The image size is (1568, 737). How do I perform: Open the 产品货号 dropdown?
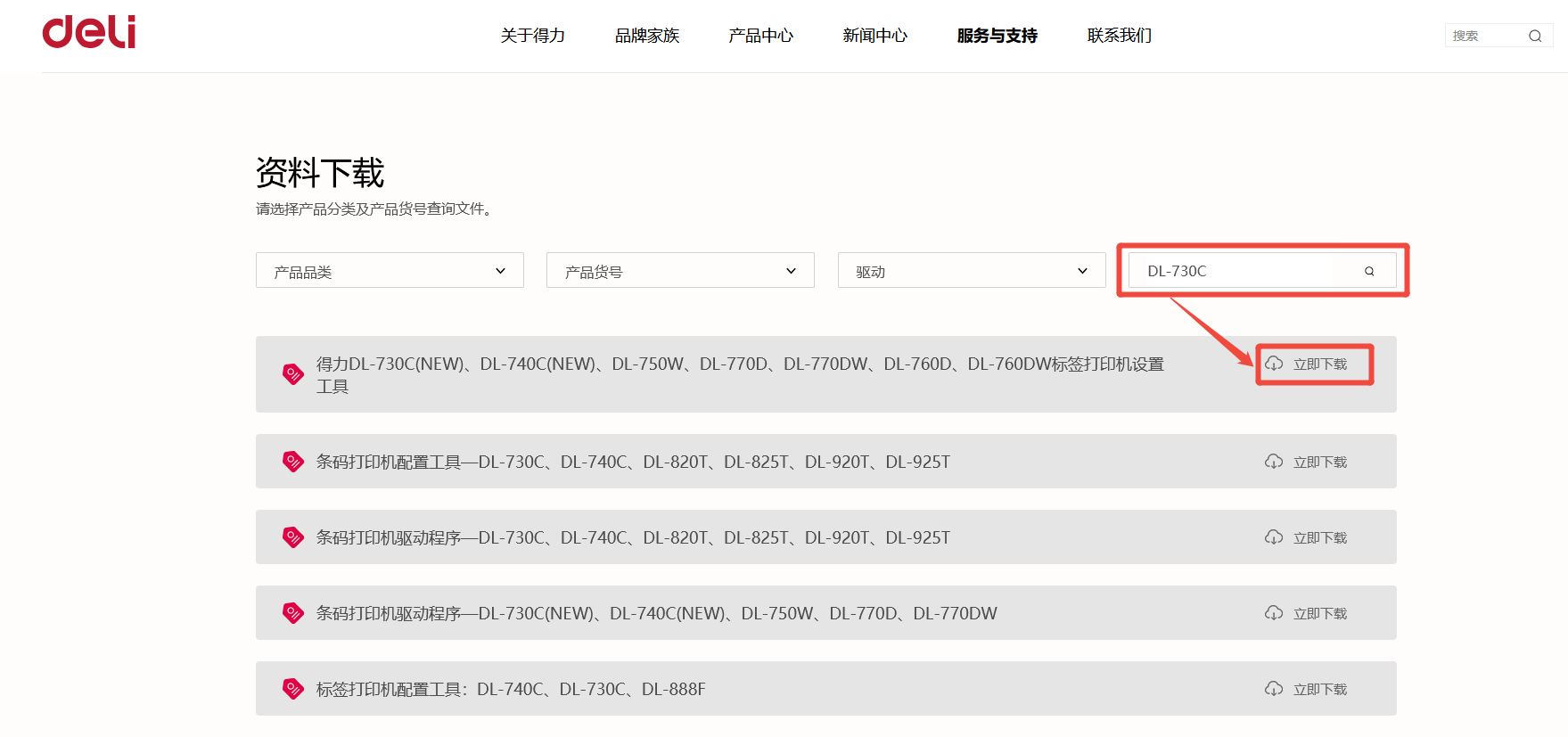pos(680,271)
